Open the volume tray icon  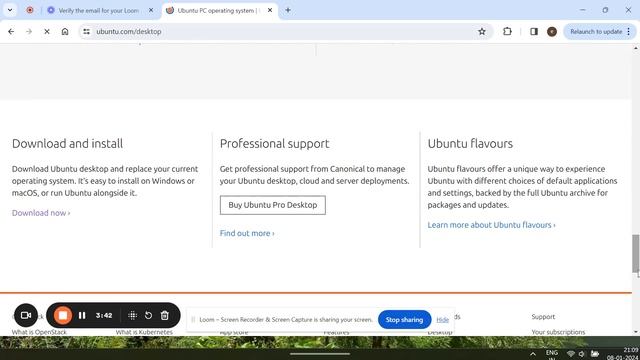pos(582,354)
